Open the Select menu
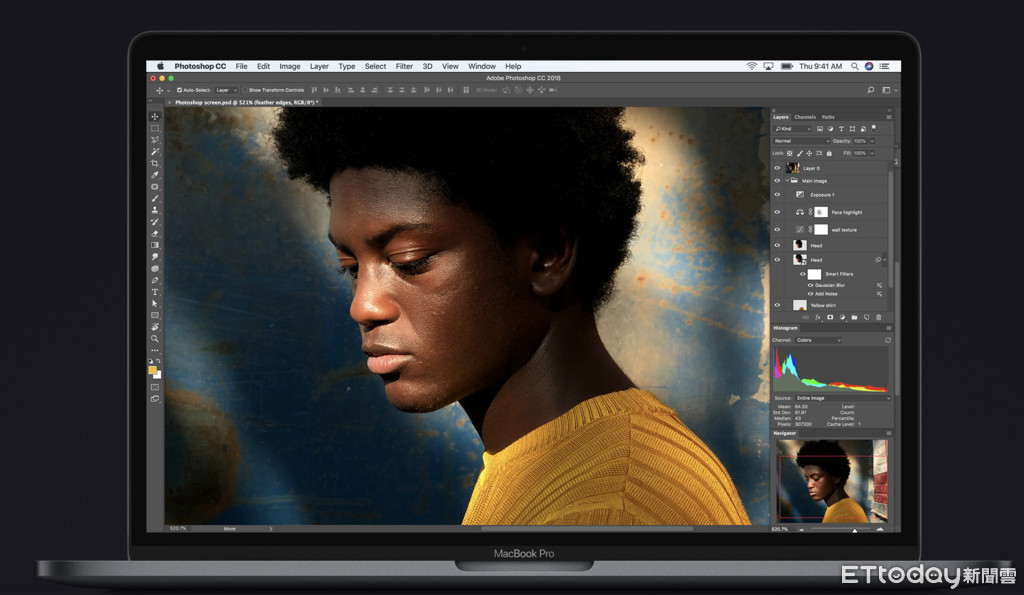 click(x=376, y=66)
